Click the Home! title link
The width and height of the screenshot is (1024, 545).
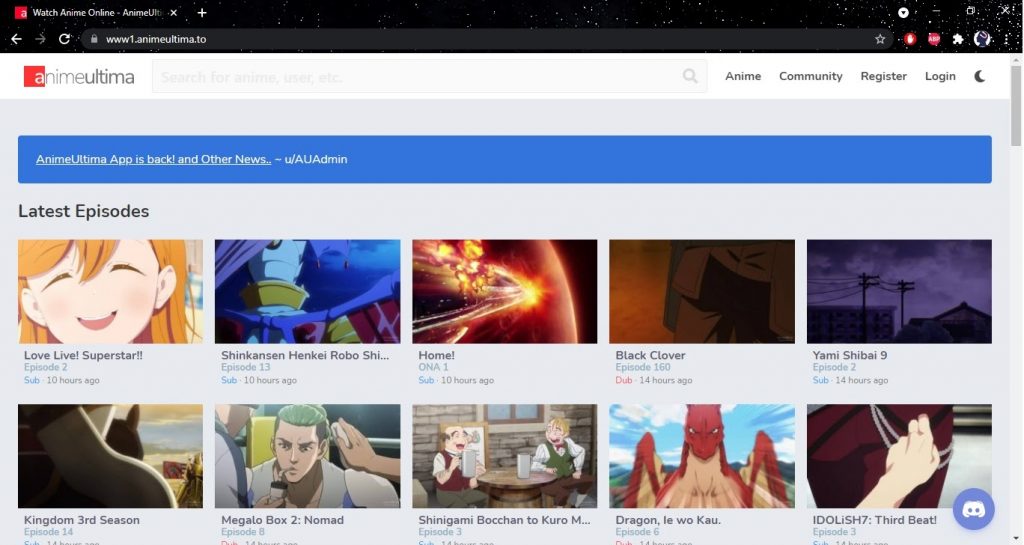(436, 355)
